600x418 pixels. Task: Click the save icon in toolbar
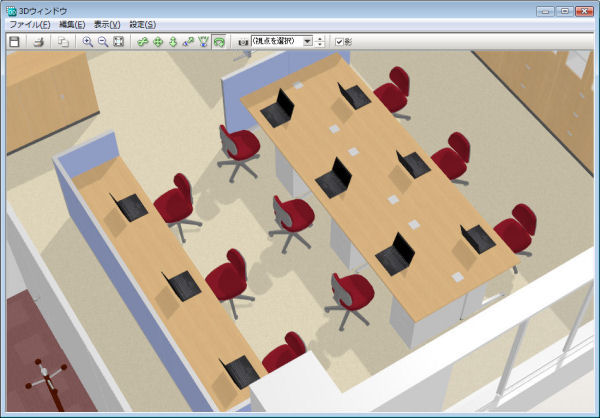tap(14, 42)
